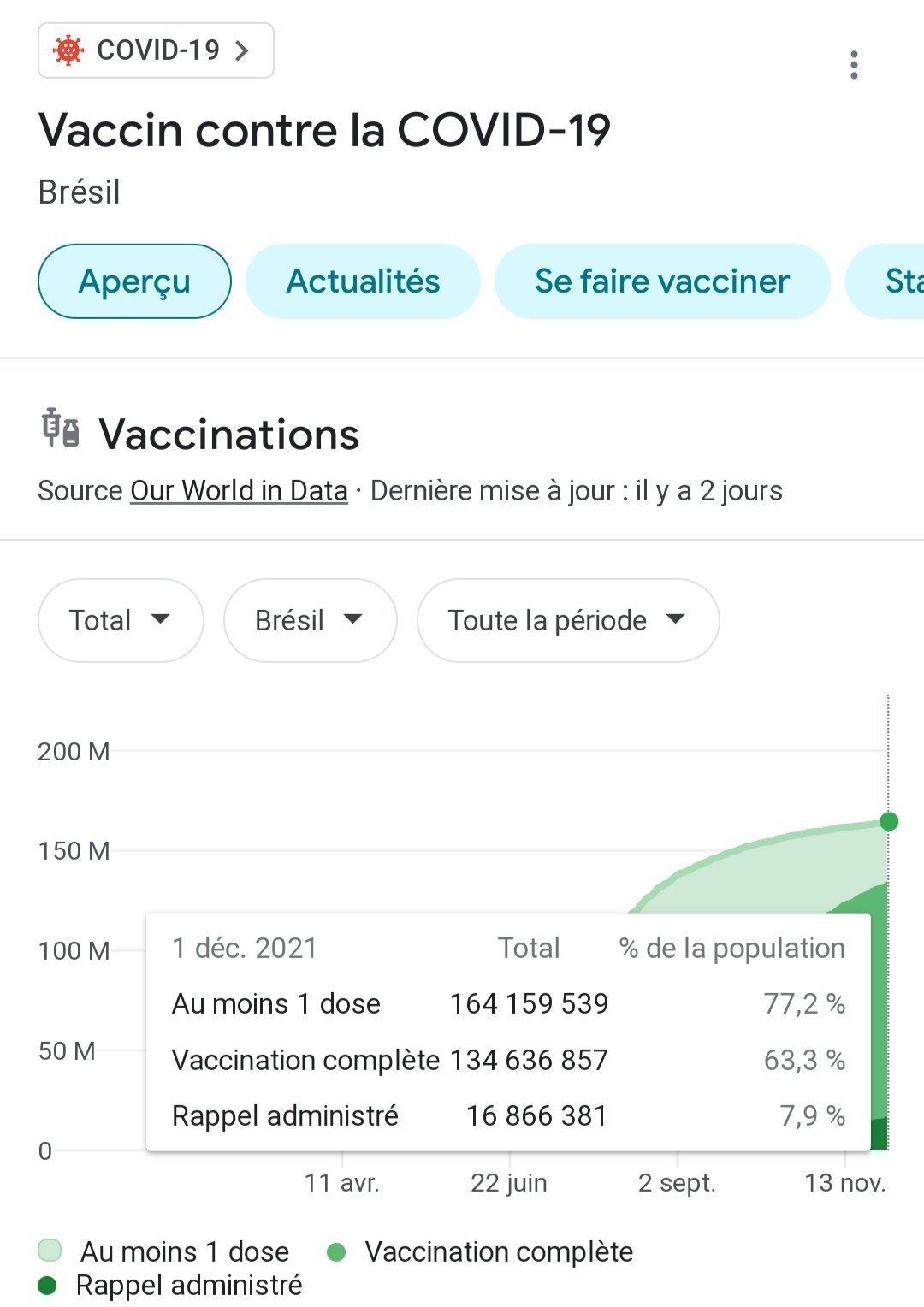Open the Our World in Data link
The image size is (924, 1307).
pyautogui.click(x=239, y=491)
